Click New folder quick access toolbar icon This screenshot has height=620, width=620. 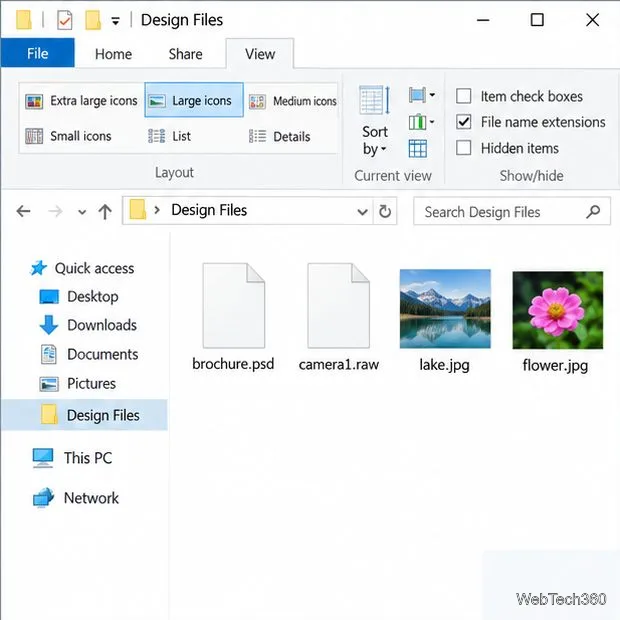[x=93, y=20]
